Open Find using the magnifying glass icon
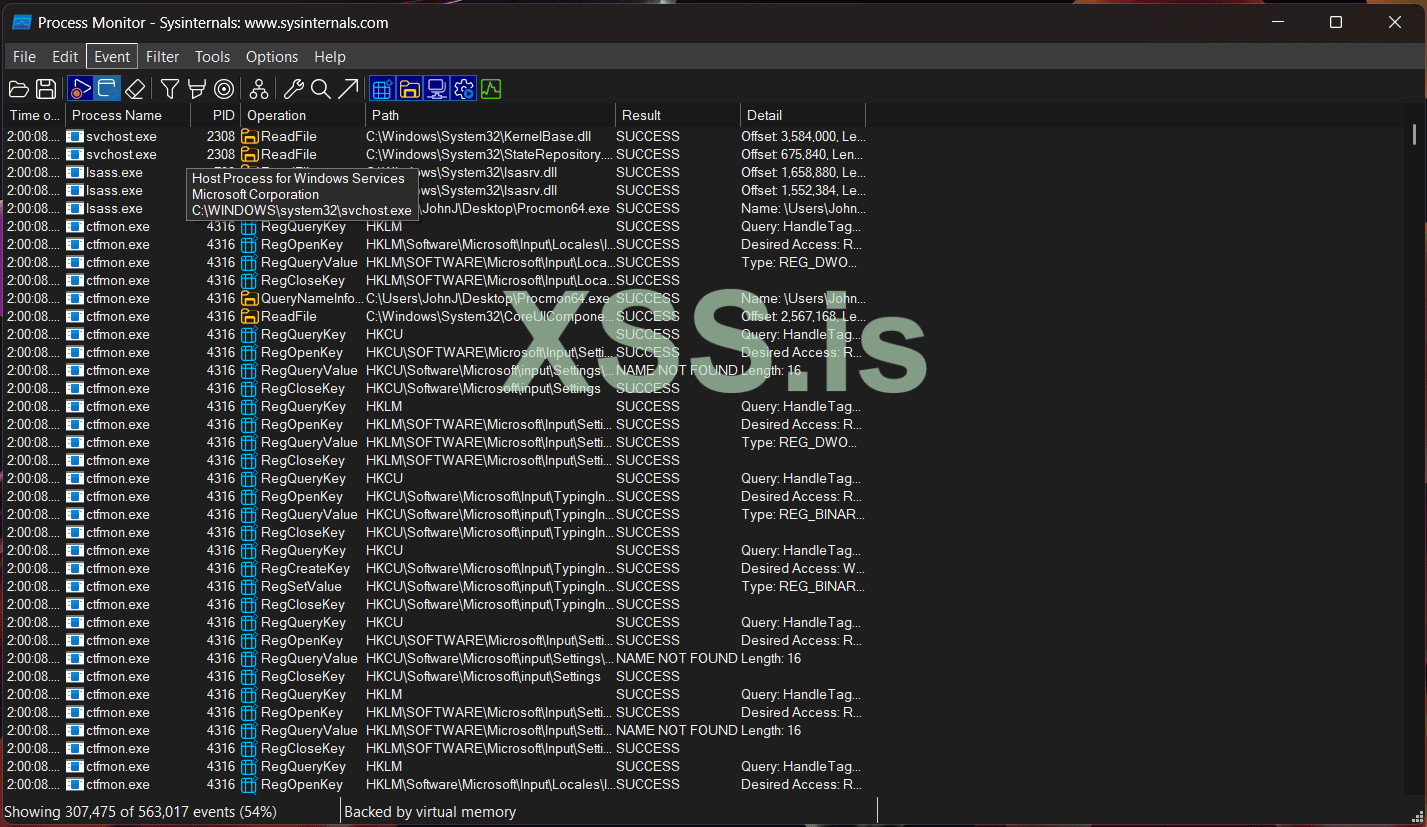The width and height of the screenshot is (1427, 827). (320, 88)
